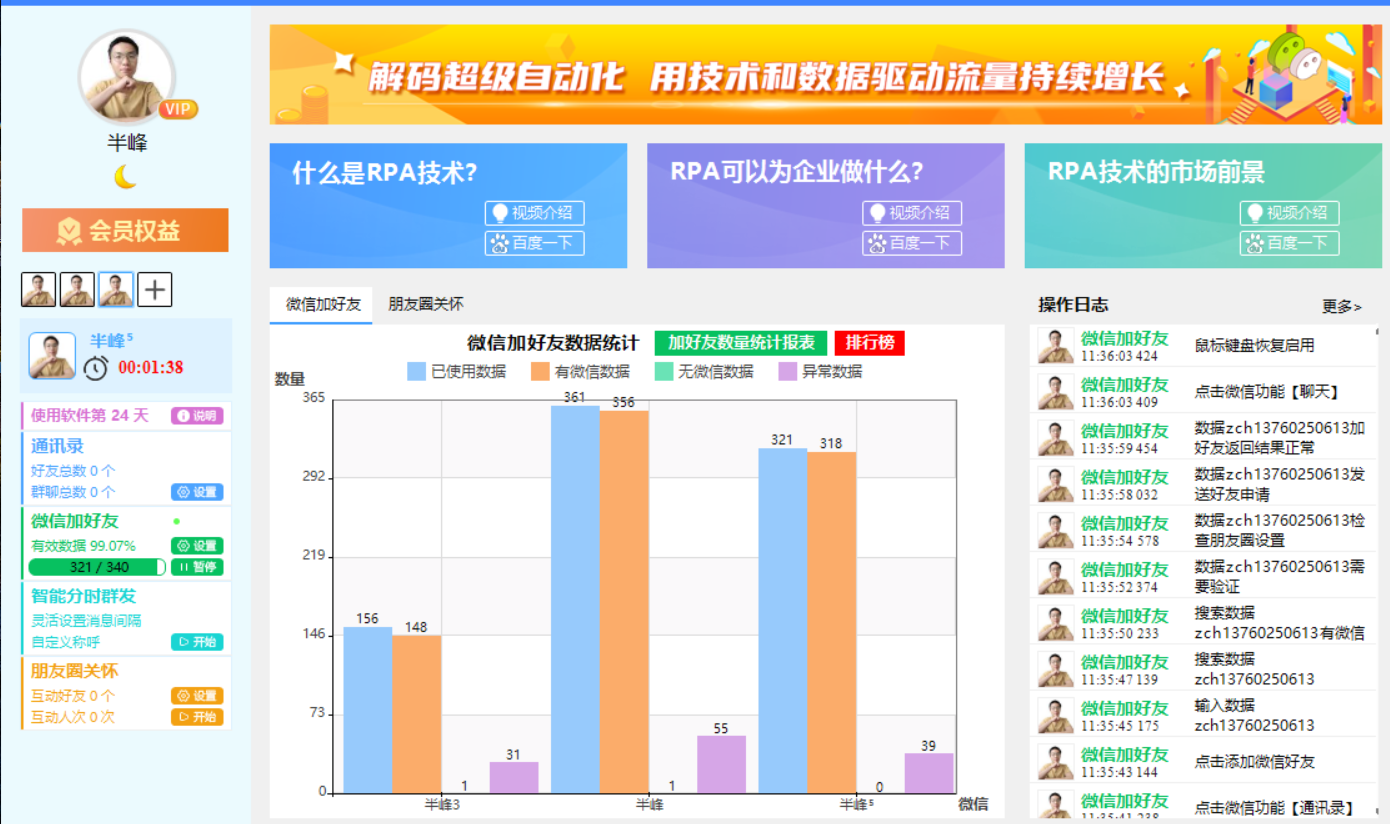Viewport: 1390px width, 824px height.
Task: Toggle the 无微信数据 green legend swatch
Action: [x=664, y=372]
